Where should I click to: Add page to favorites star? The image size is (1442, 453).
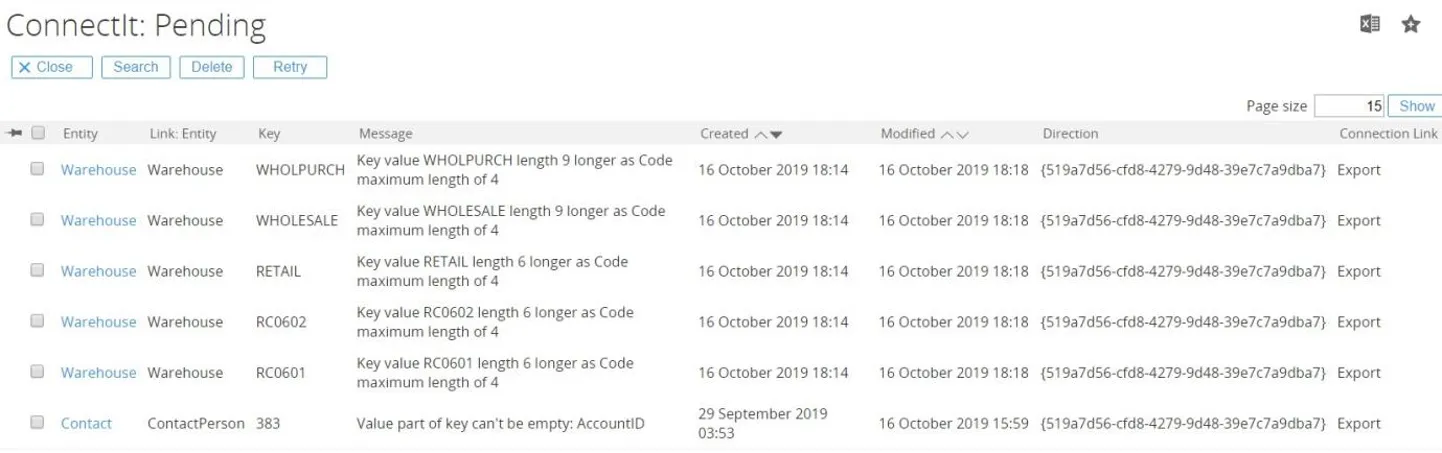(x=1411, y=25)
